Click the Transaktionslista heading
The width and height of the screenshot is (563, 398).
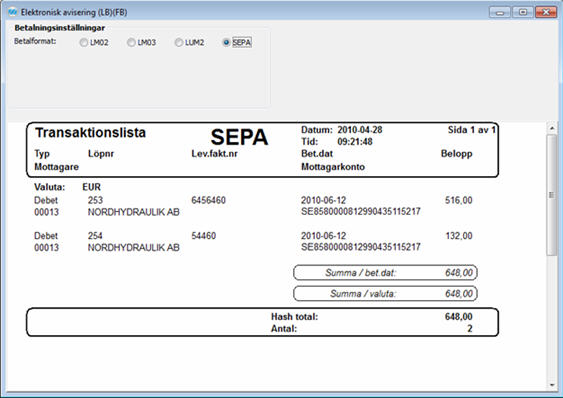coord(90,133)
